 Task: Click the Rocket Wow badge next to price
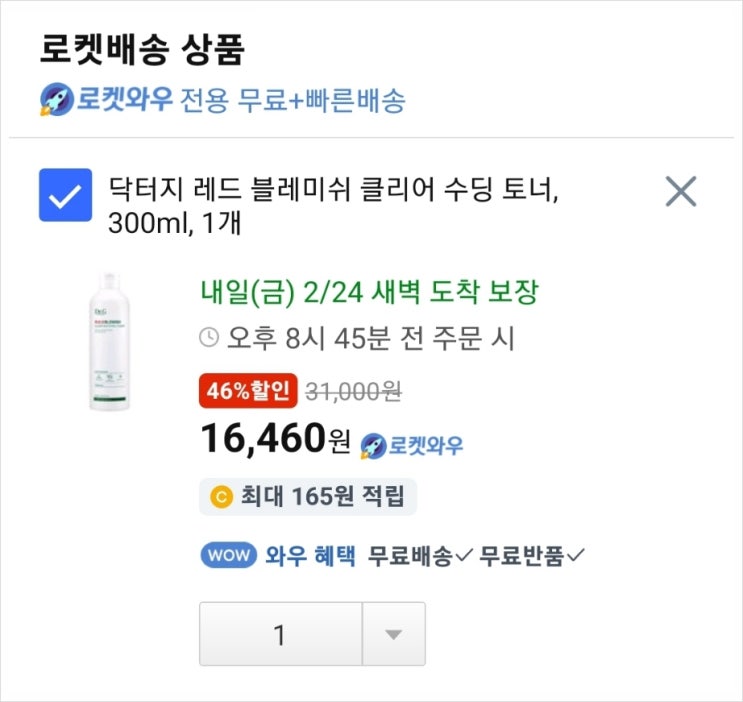412,444
